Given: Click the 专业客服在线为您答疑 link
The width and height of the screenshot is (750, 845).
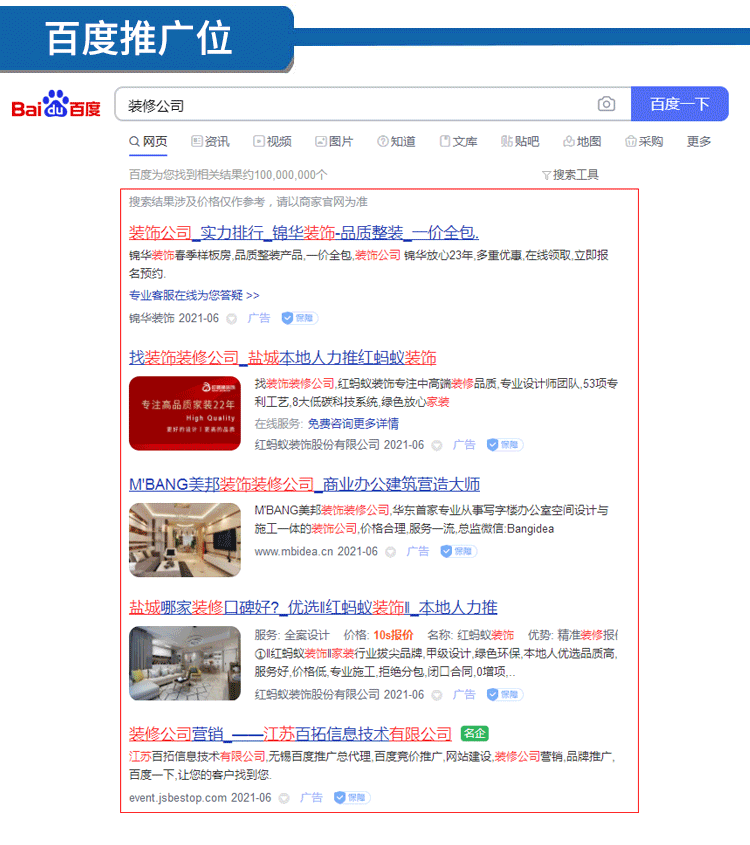Looking at the screenshot, I should coord(194,295).
